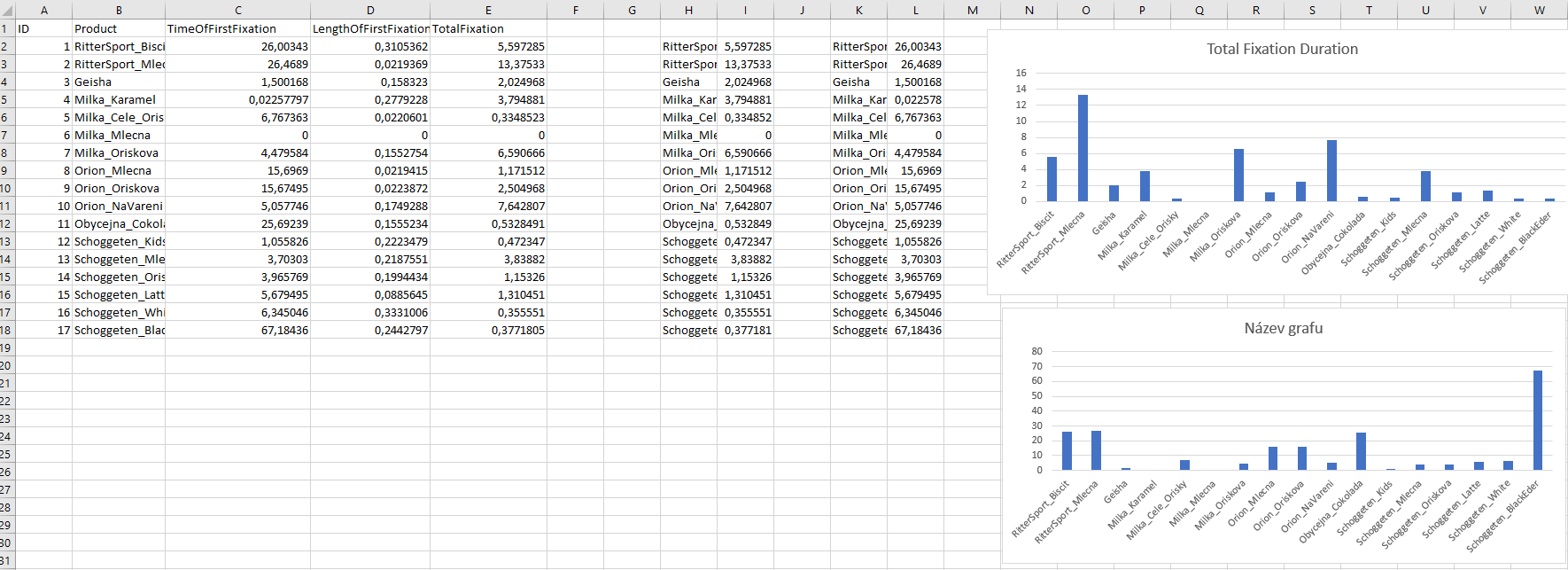
Task: Select the 'Orion_NaVareni' cell in column B
Action: point(119,206)
